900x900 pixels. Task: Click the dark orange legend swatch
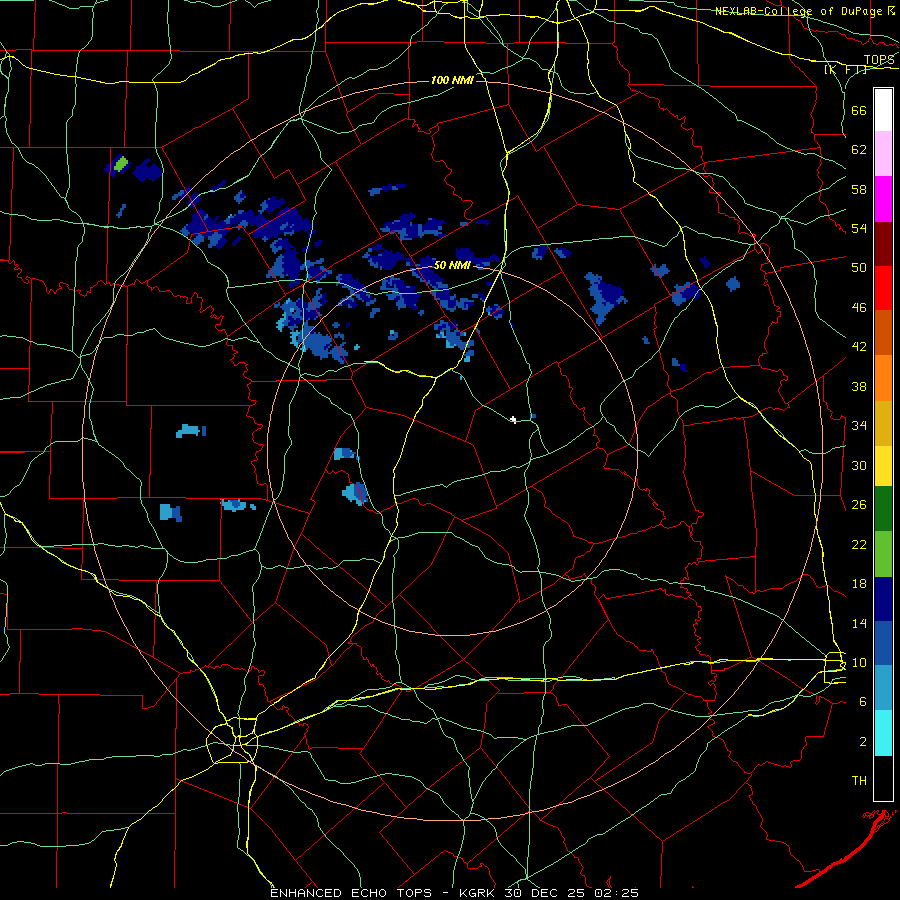click(883, 332)
